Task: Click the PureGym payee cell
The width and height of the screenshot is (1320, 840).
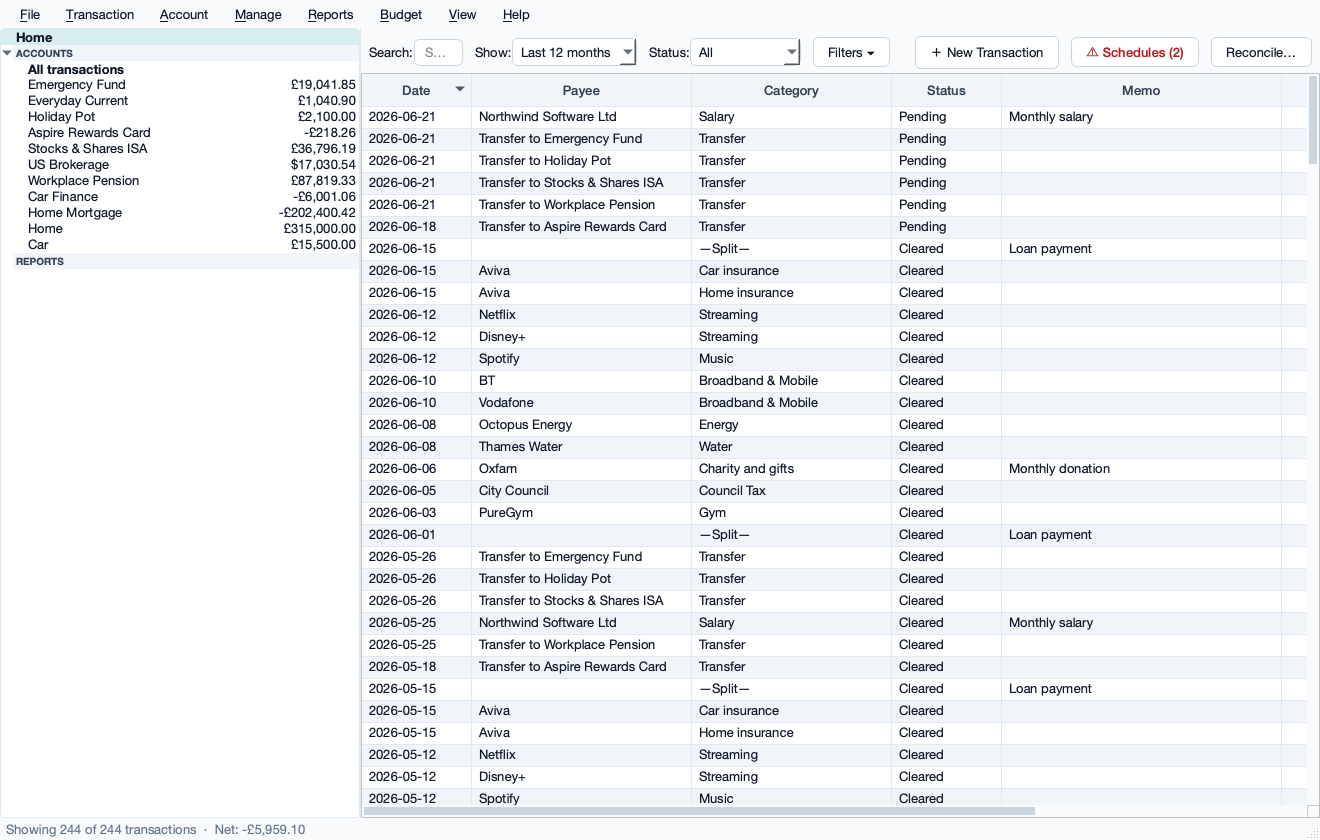Action: click(x=581, y=513)
